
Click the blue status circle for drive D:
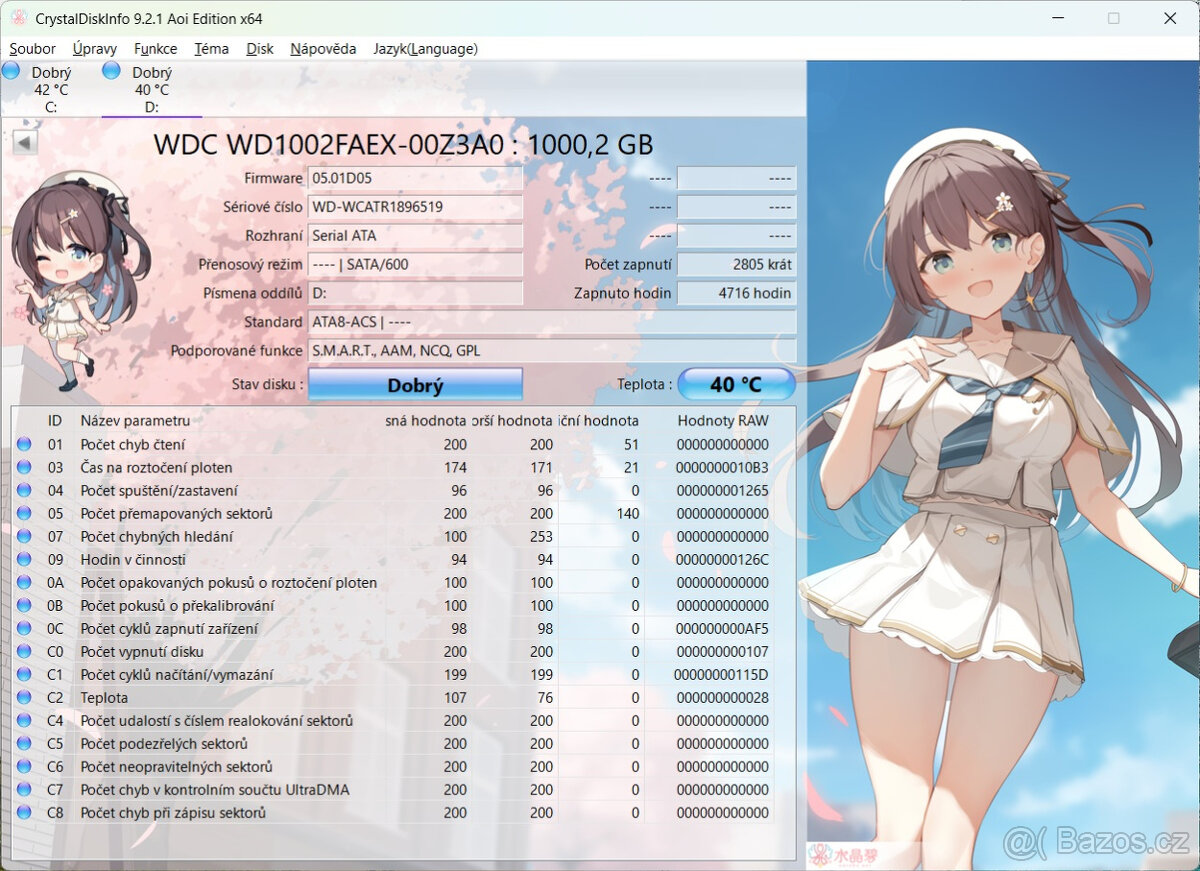pyautogui.click(x=110, y=70)
